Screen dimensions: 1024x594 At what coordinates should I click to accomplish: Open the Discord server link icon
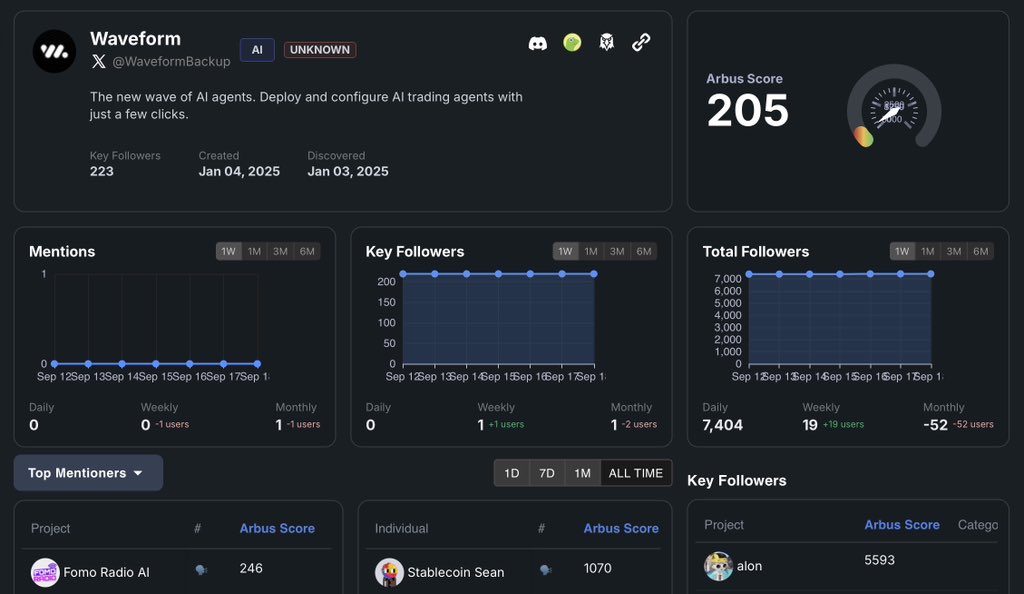tap(538, 42)
